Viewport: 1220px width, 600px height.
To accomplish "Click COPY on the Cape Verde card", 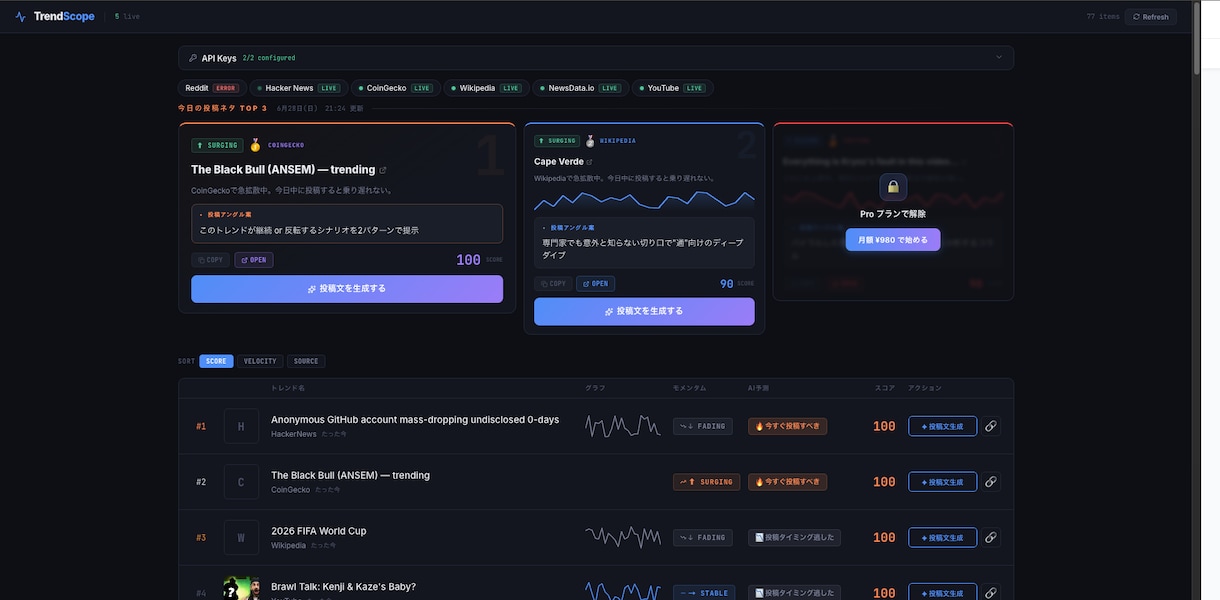I will click(553, 284).
